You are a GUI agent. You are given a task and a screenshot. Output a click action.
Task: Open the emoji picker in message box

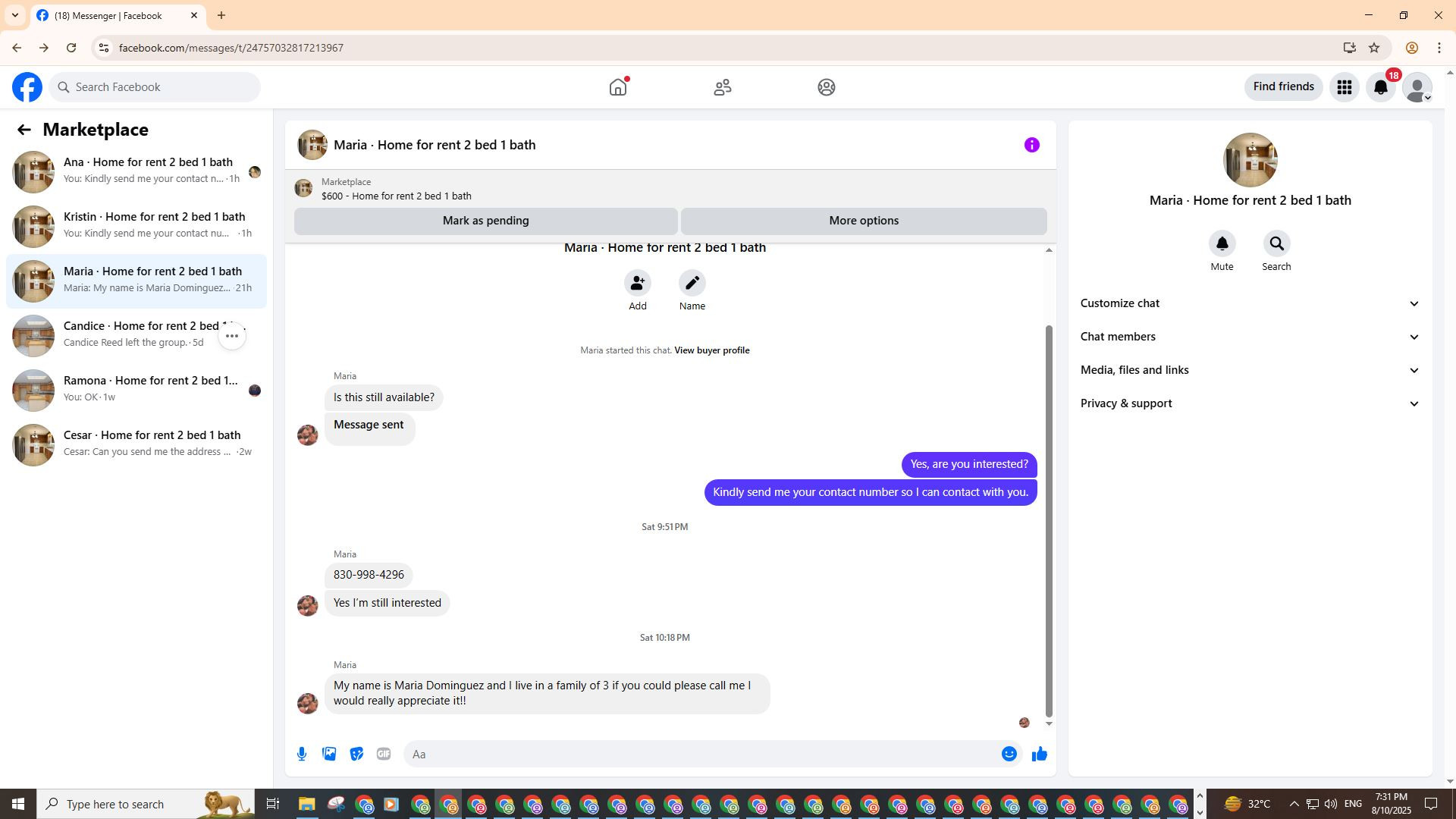[x=1009, y=754]
